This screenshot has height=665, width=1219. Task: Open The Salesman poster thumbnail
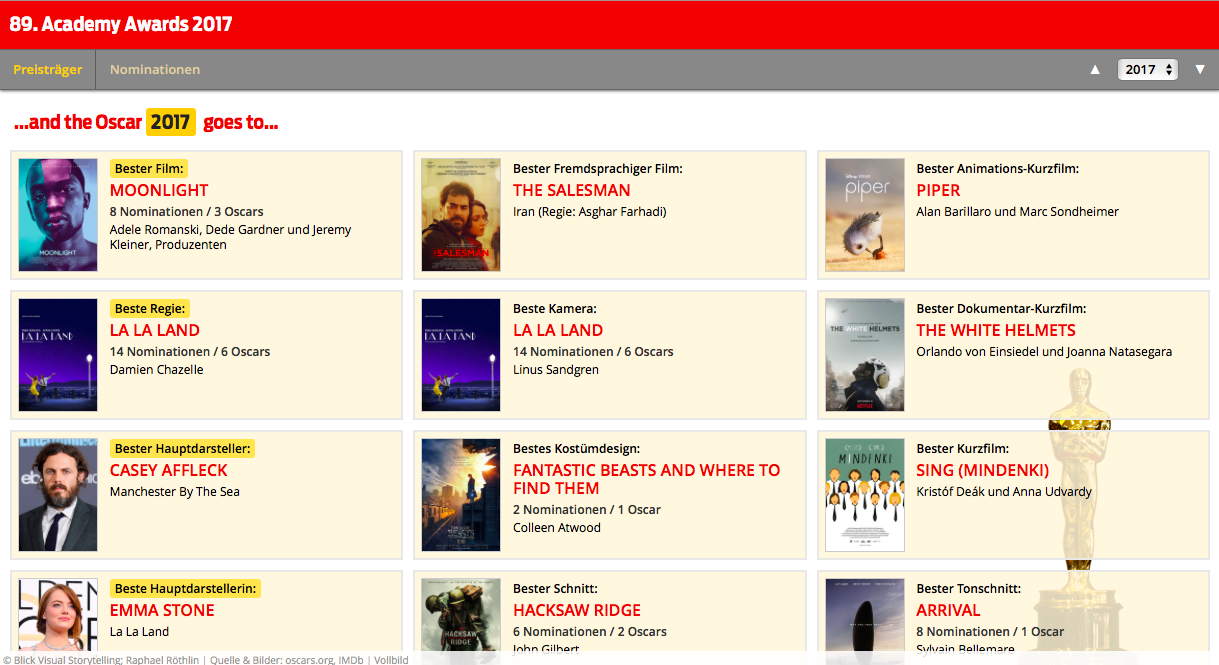pyautogui.click(x=461, y=215)
